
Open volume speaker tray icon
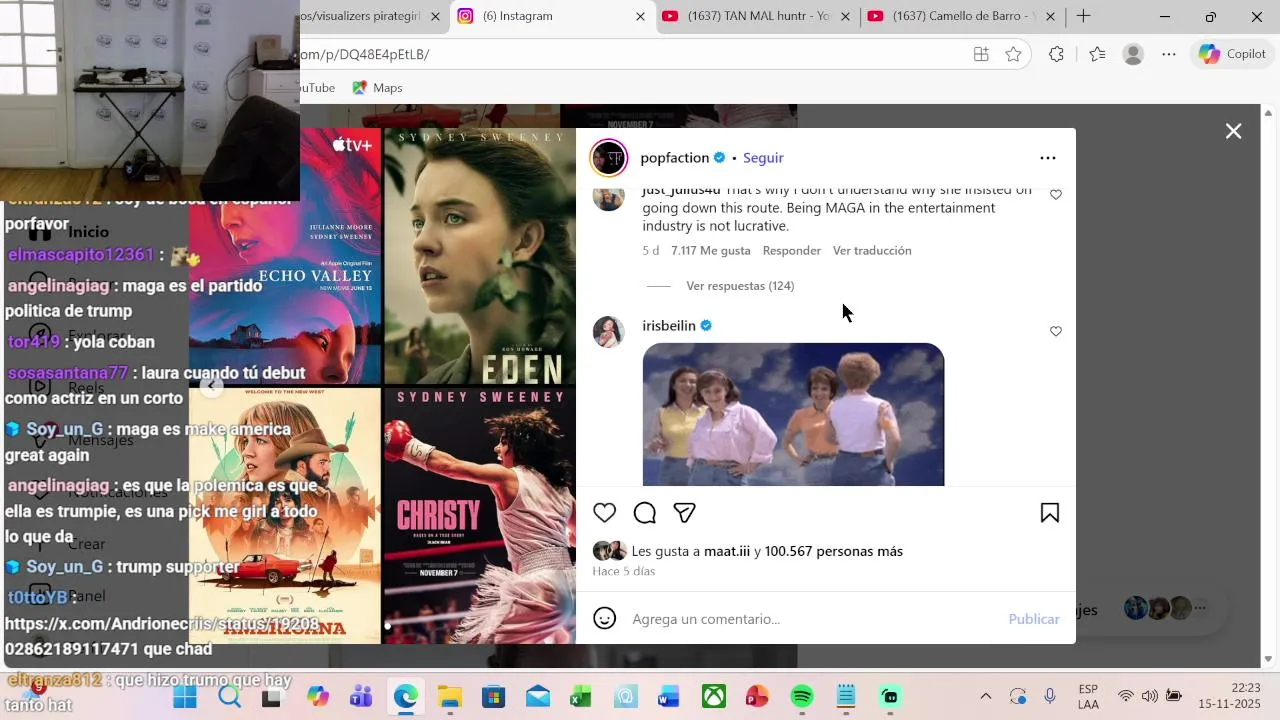(1149, 696)
